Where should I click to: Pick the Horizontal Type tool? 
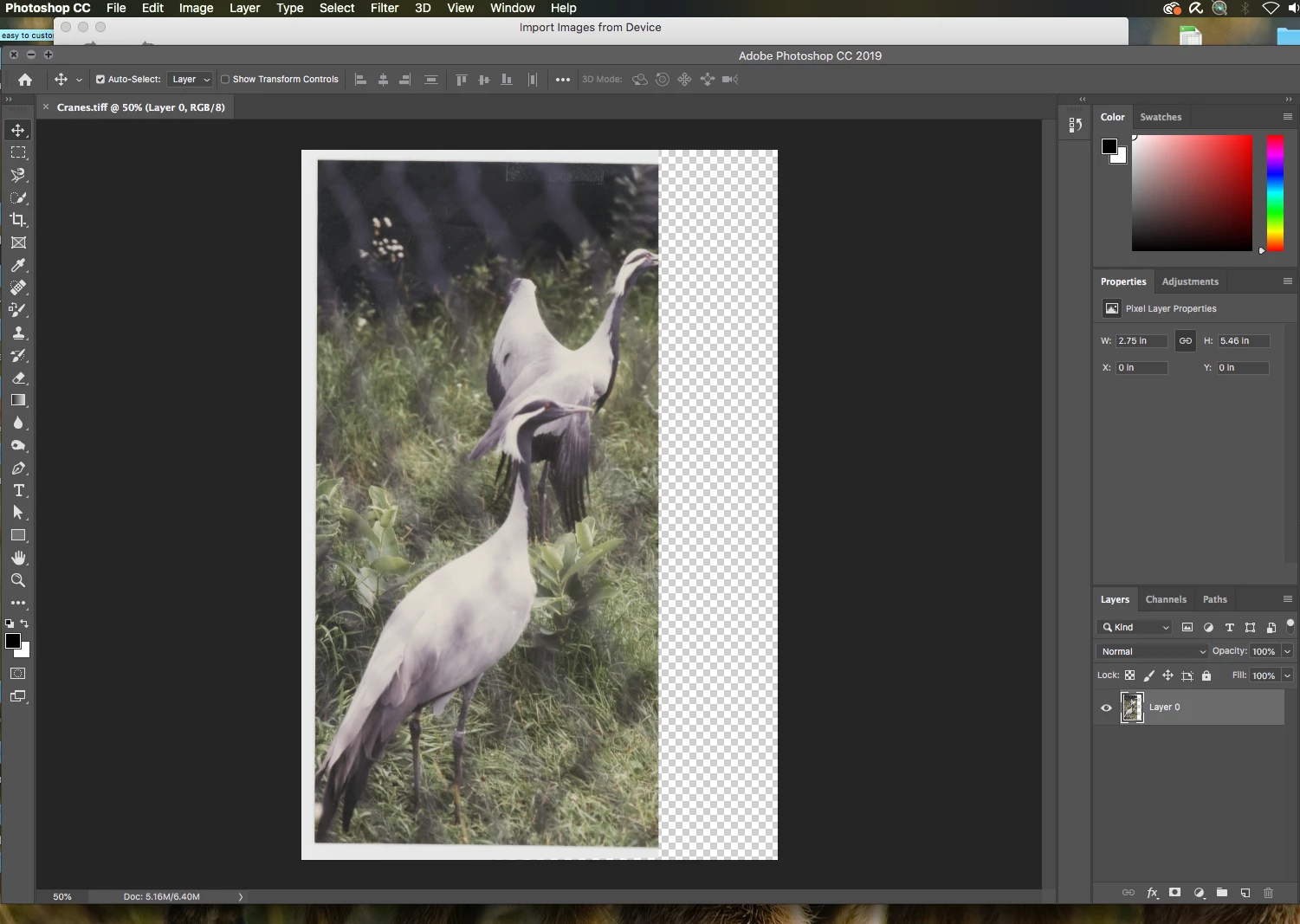click(x=18, y=490)
